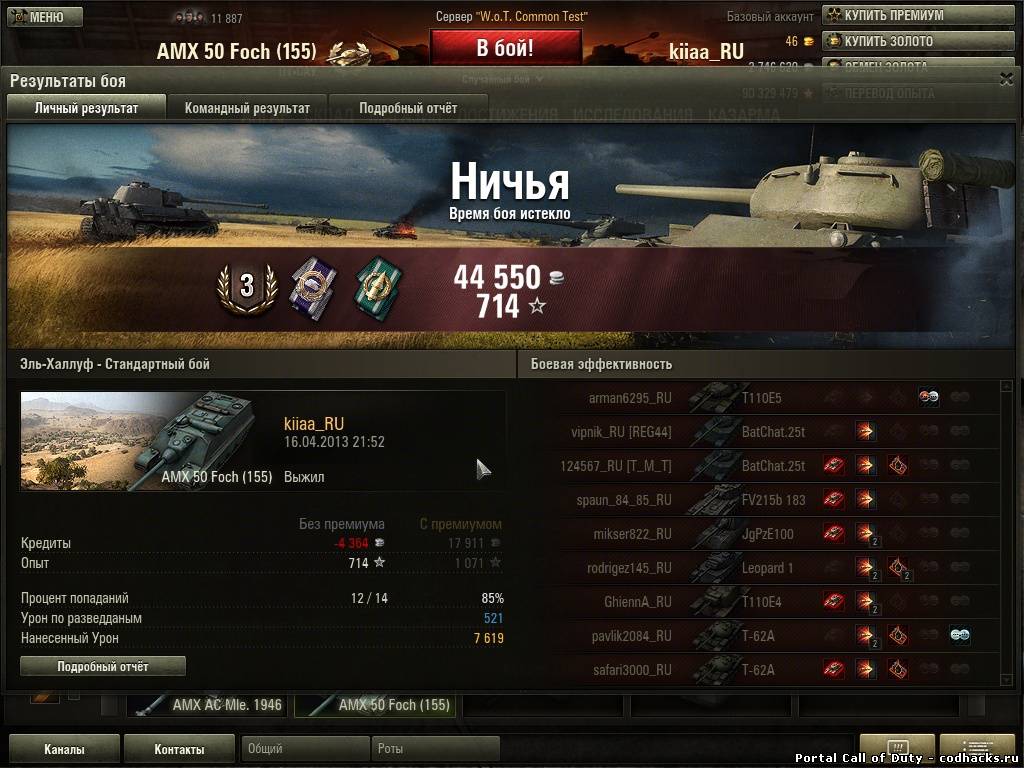This screenshot has width=1024, height=768.
Task: Click the Подробный отчёт button below statistics
Action: pos(103,667)
